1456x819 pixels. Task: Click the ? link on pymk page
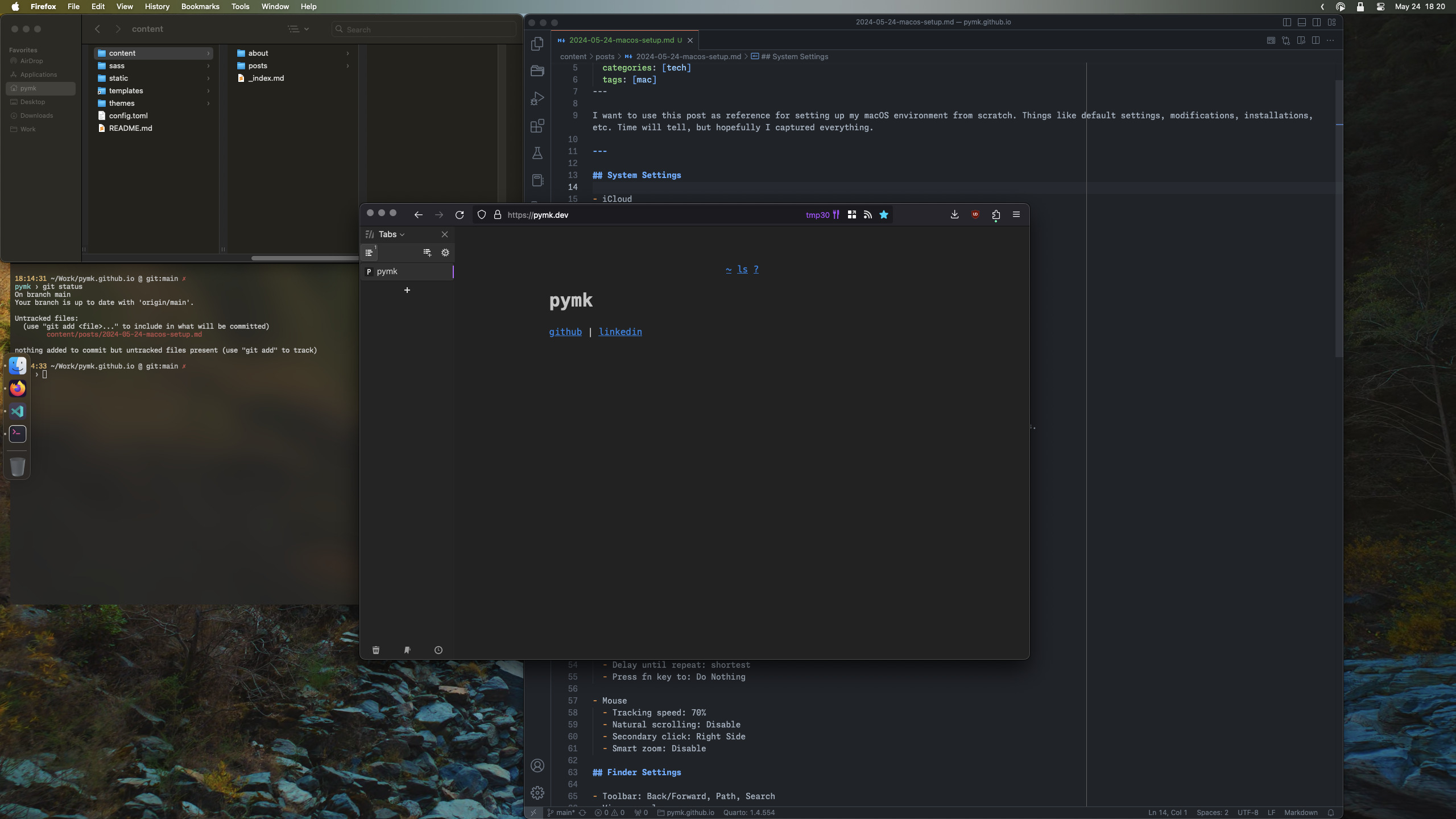[x=756, y=270]
